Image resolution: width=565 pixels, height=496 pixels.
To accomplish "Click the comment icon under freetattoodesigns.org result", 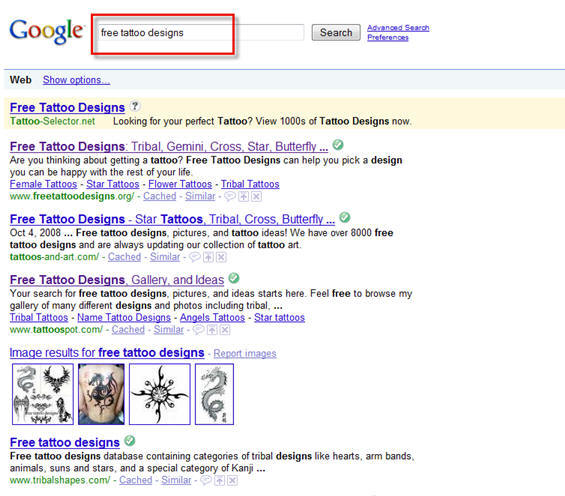I will click(x=230, y=196).
